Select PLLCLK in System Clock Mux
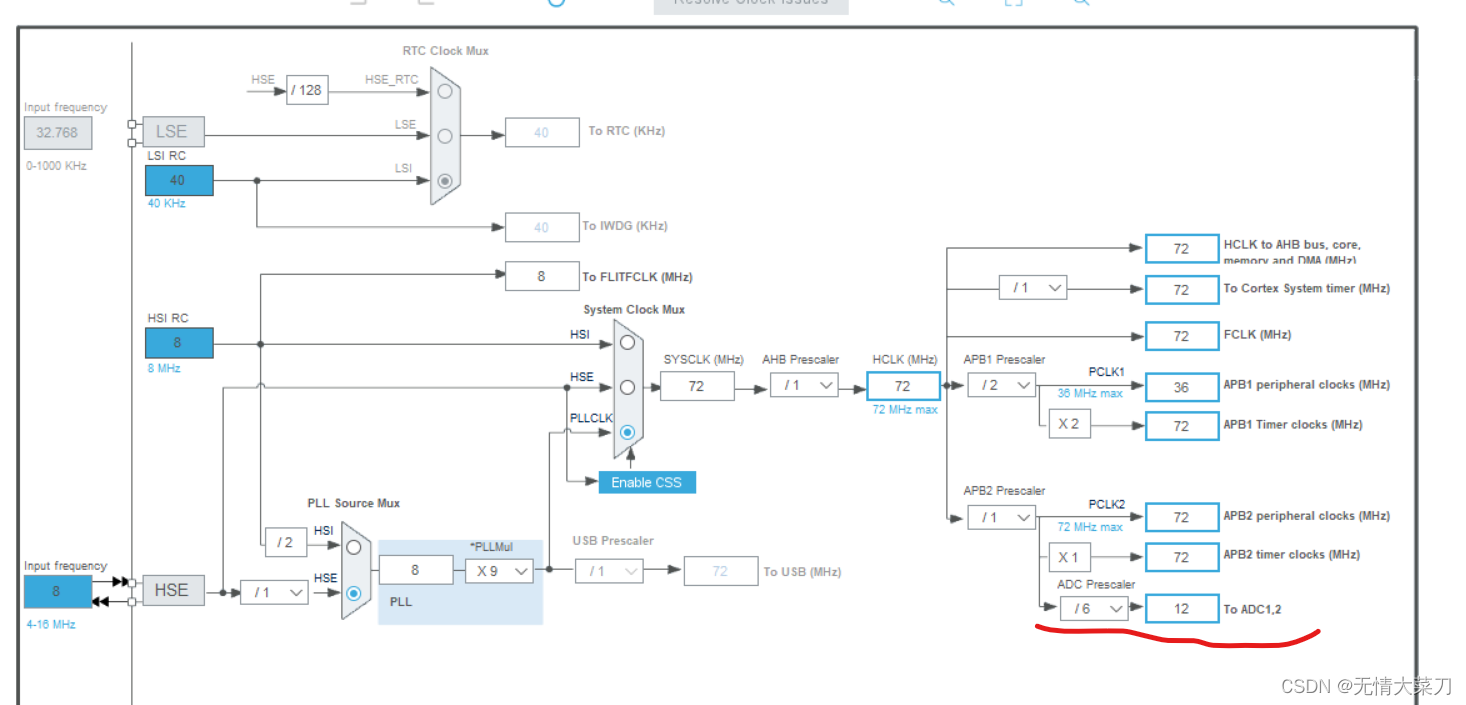Viewport: 1466px width, 705px height. [x=626, y=432]
